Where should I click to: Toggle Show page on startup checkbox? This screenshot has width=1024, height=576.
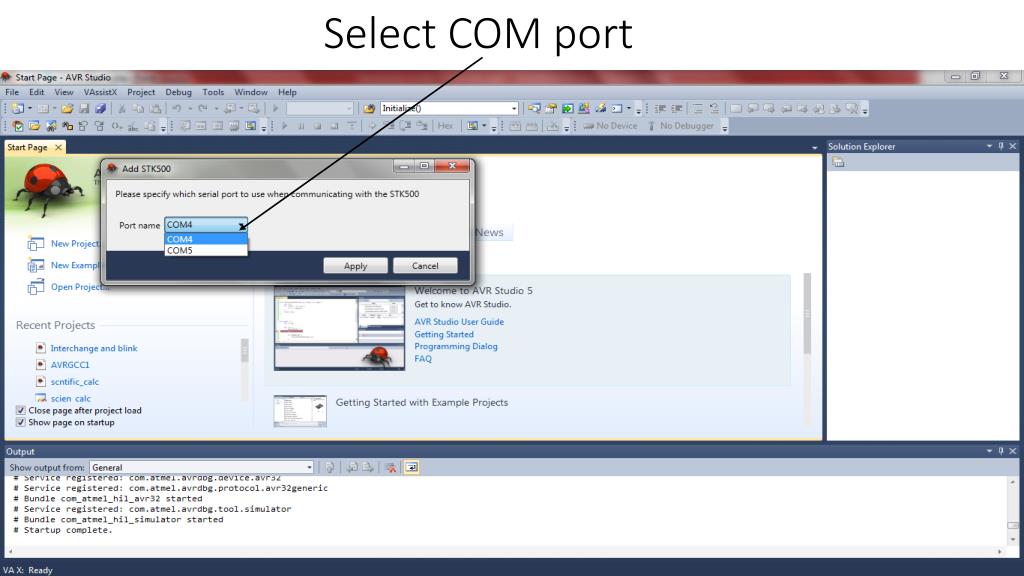click(x=20, y=423)
